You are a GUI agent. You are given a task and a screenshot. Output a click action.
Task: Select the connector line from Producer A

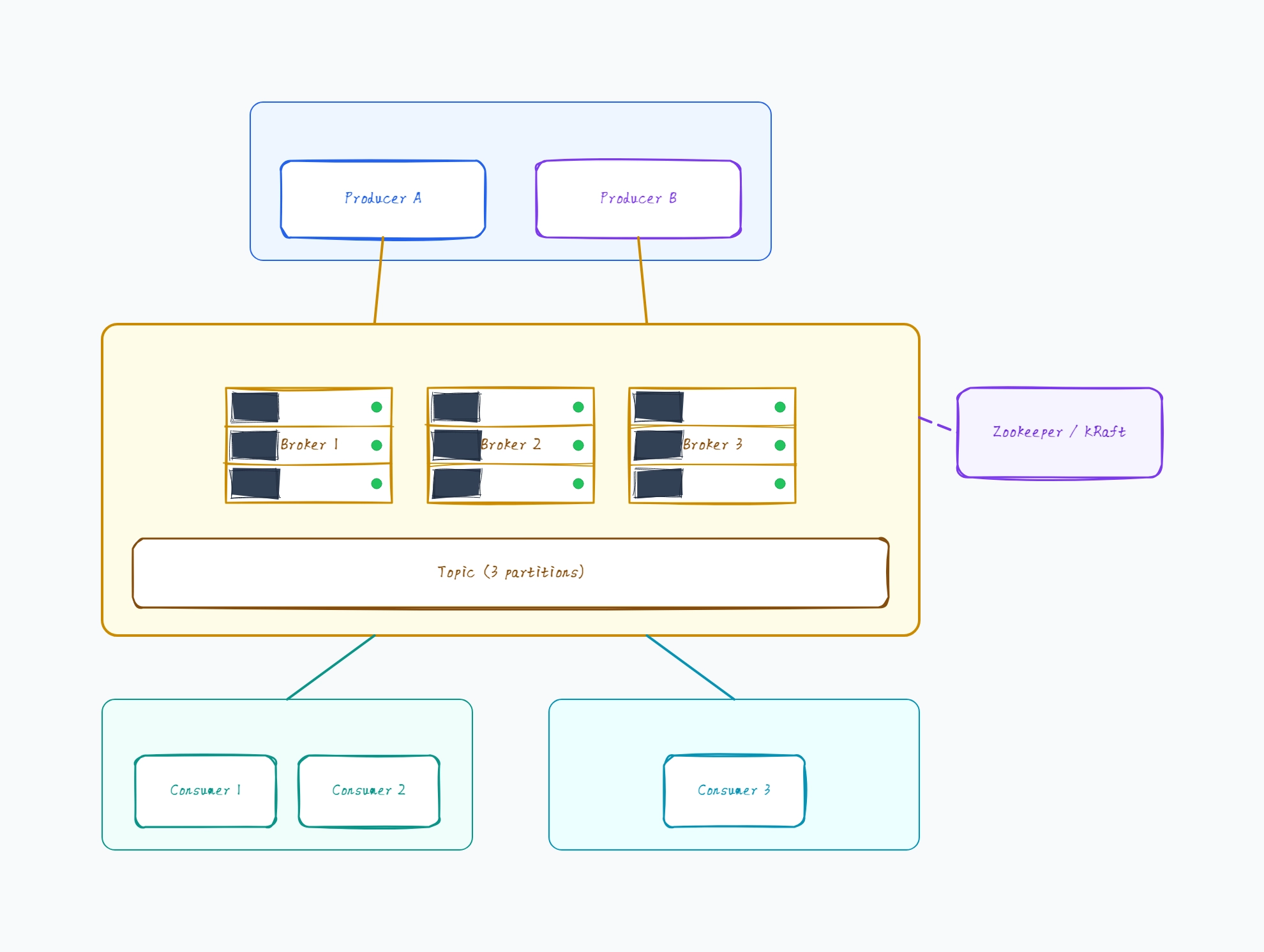click(379, 281)
